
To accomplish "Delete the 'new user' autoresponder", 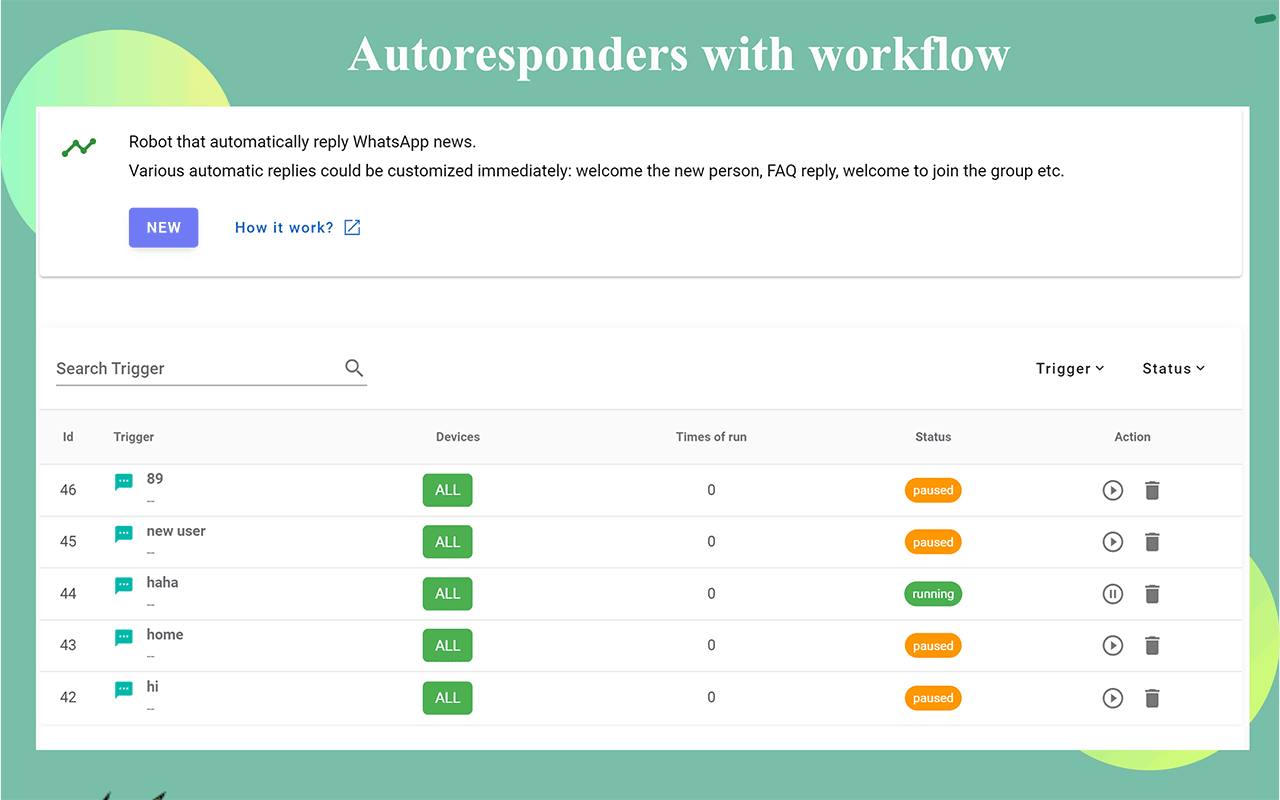I will pos(1152,542).
